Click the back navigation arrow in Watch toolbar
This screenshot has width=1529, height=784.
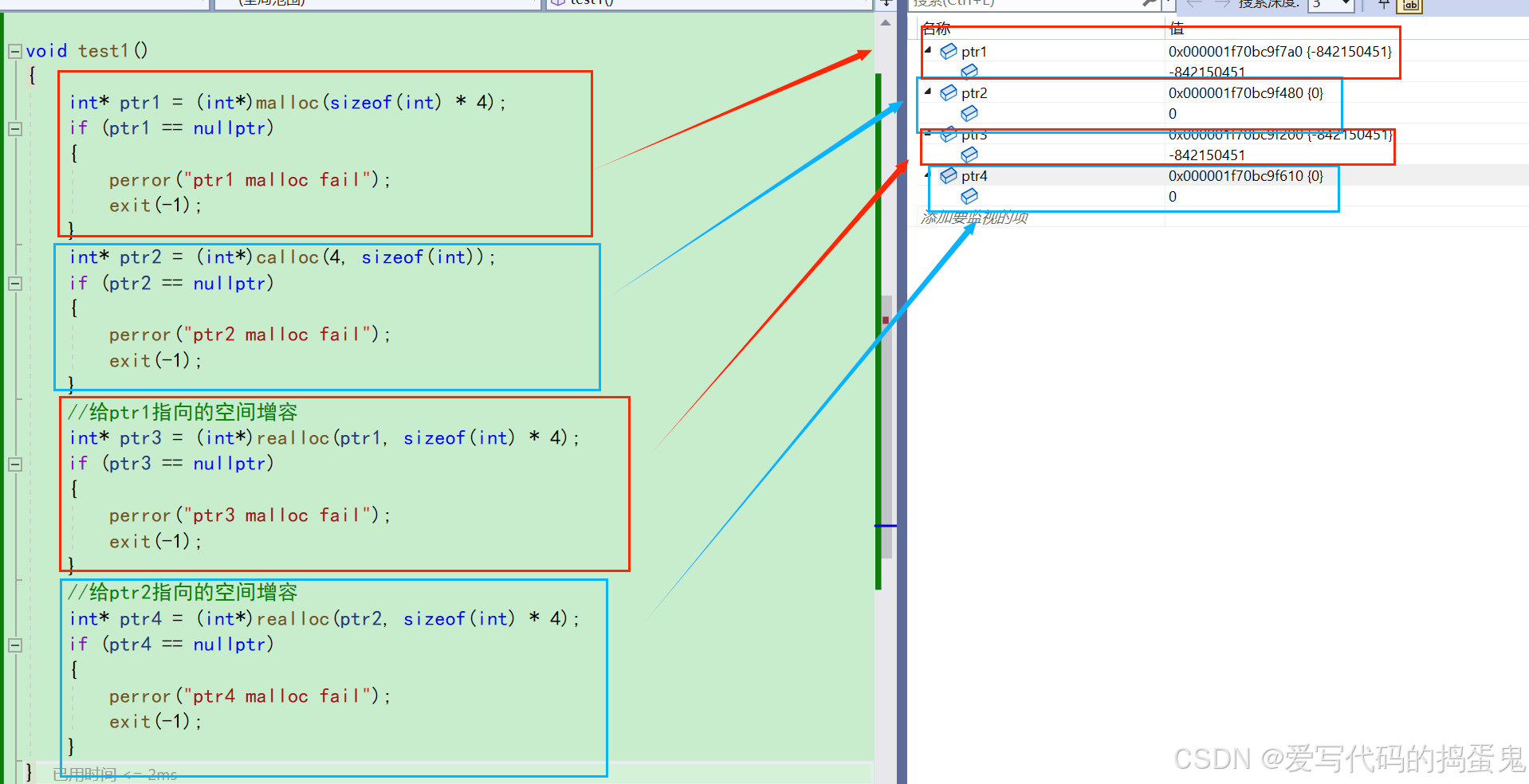(1193, 3)
